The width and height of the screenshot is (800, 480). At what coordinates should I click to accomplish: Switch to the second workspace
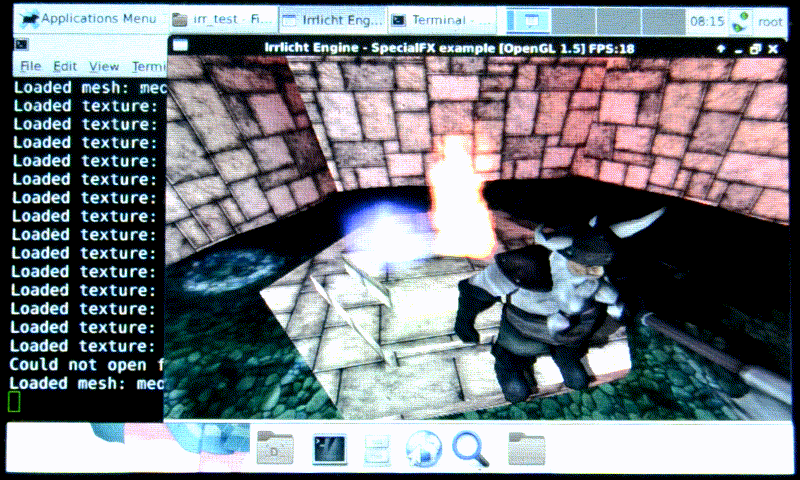[x=573, y=21]
